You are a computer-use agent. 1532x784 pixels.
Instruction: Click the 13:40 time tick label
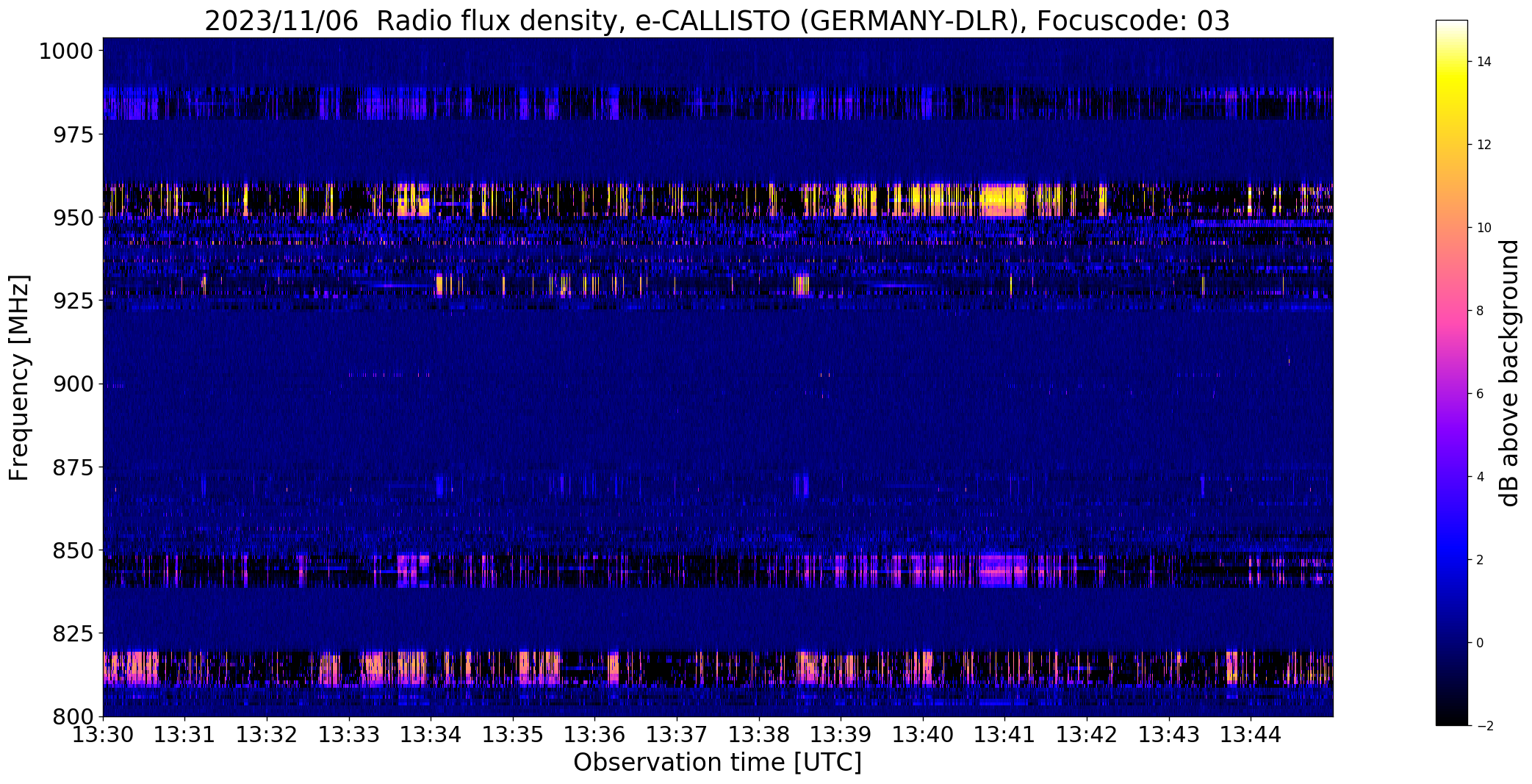tap(923, 735)
